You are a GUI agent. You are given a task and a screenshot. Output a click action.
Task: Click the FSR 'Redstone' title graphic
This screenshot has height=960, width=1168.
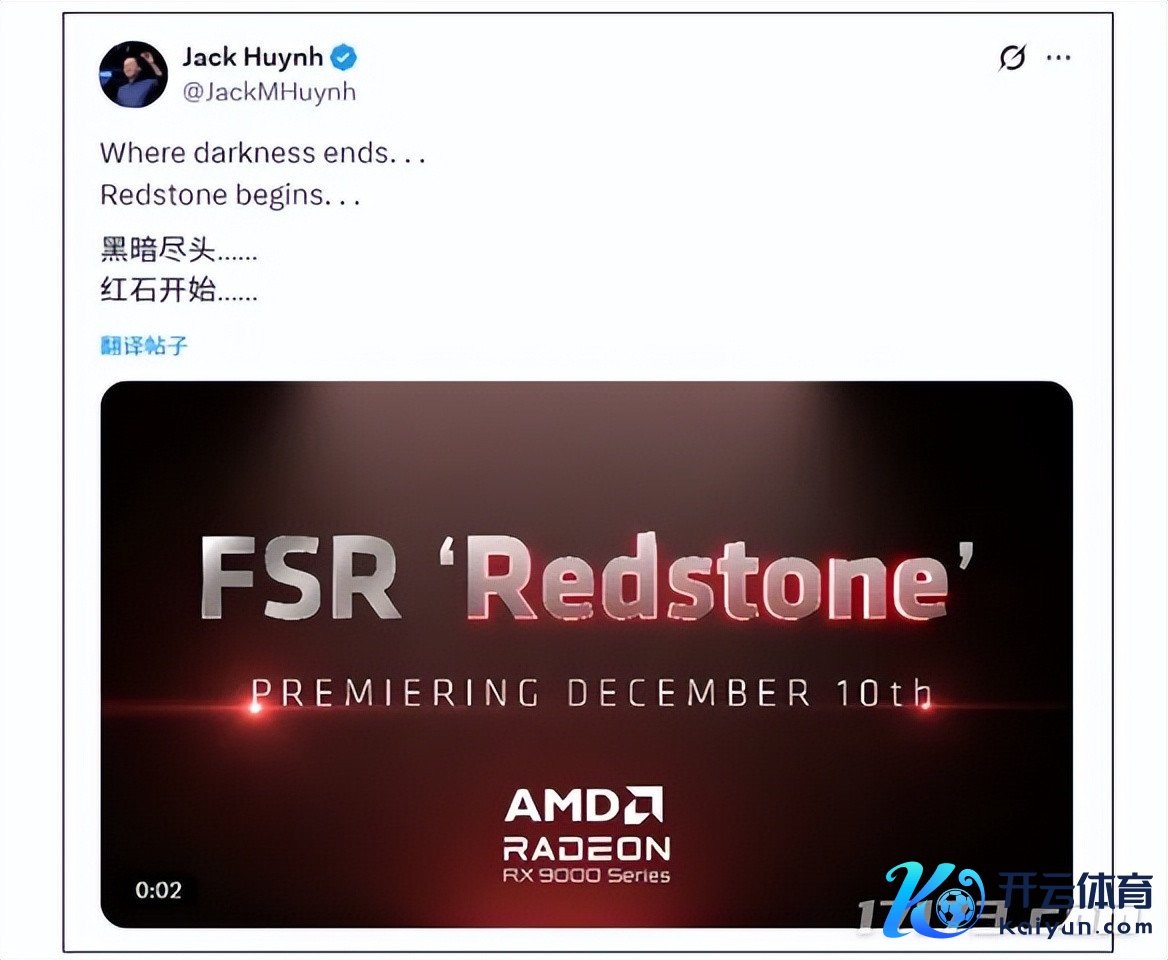[587, 577]
